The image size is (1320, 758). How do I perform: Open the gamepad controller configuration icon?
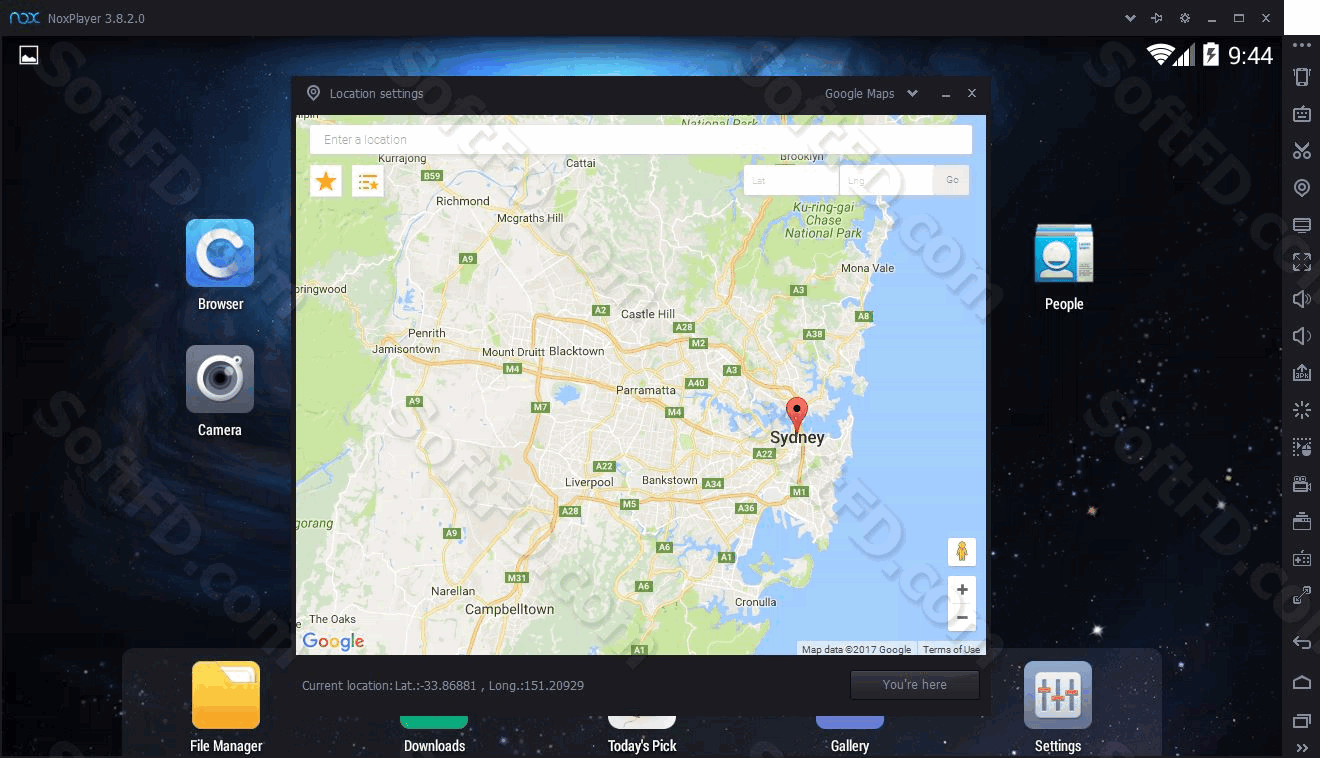click(x=1301, y=558)
